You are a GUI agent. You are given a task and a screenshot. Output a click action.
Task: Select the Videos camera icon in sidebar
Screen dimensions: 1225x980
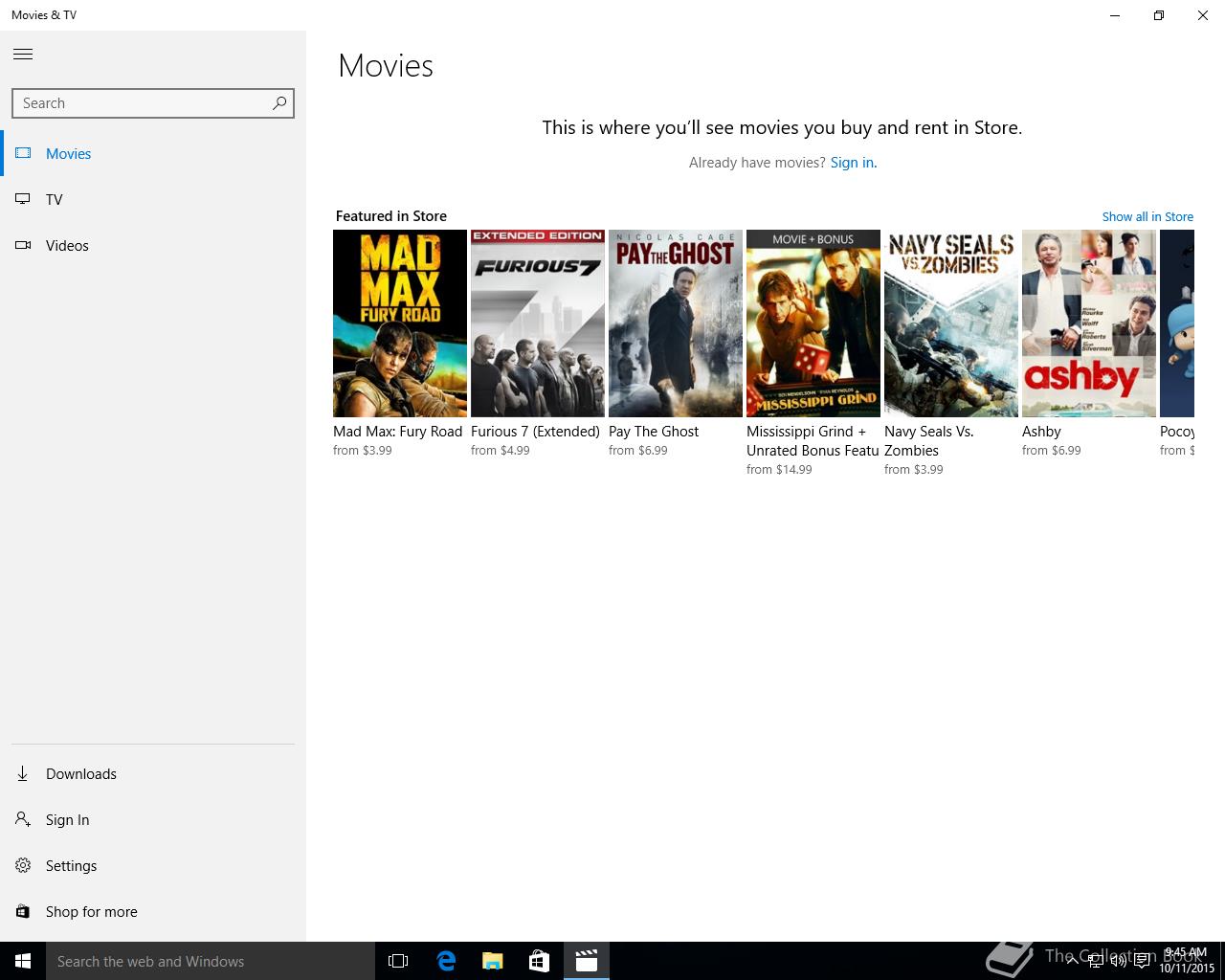[23, 245]
